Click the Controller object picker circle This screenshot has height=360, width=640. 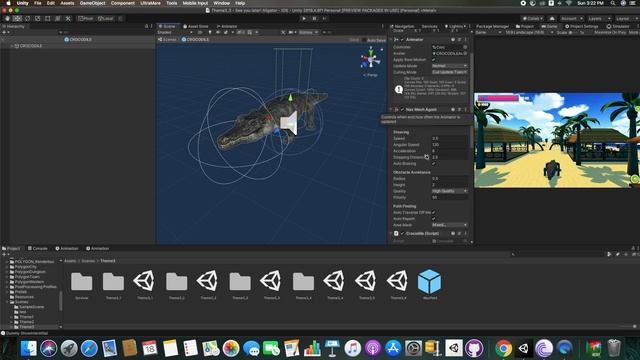click(x=465, y=47)
